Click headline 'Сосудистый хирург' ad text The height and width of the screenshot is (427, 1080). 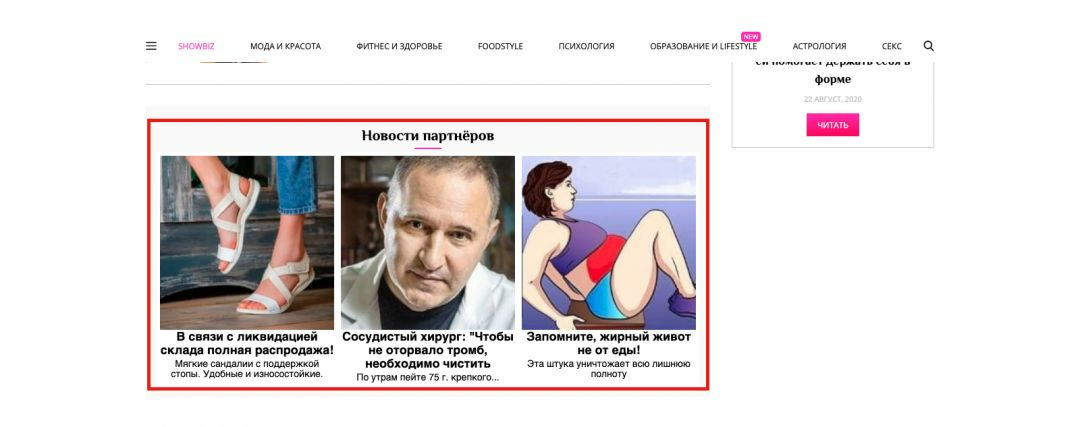point(428,350)
